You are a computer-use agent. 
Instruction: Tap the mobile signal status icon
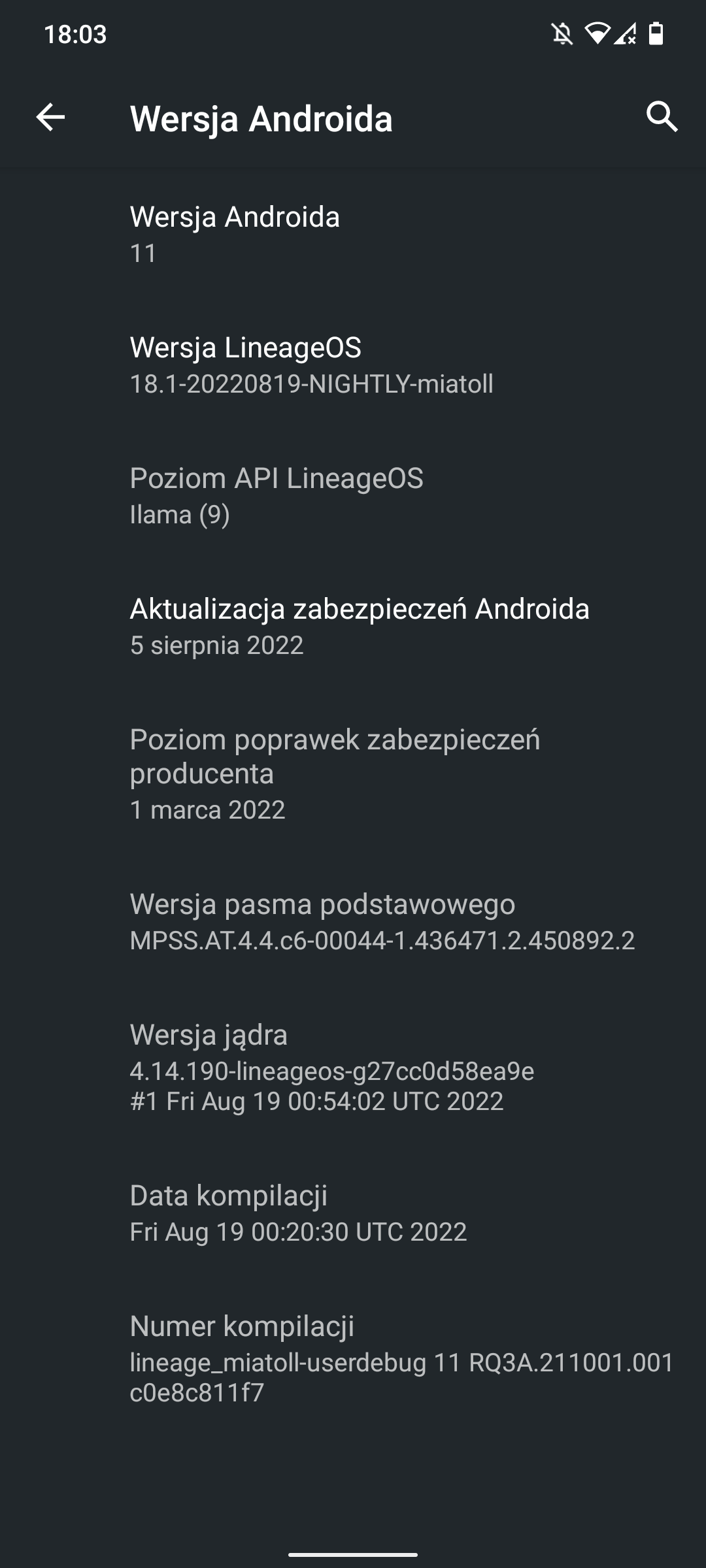tap(625, 33)
